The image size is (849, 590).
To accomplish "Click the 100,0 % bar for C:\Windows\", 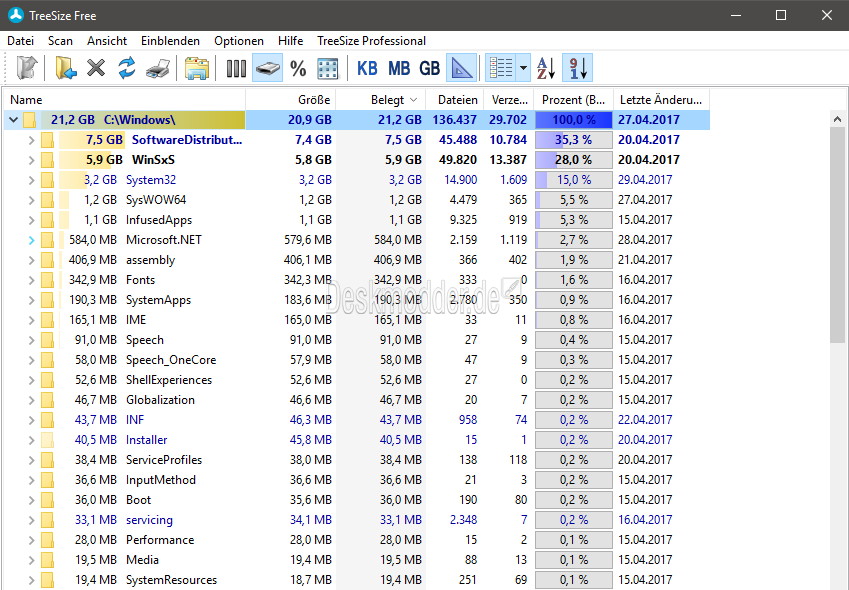I will (x=574, y=120).
